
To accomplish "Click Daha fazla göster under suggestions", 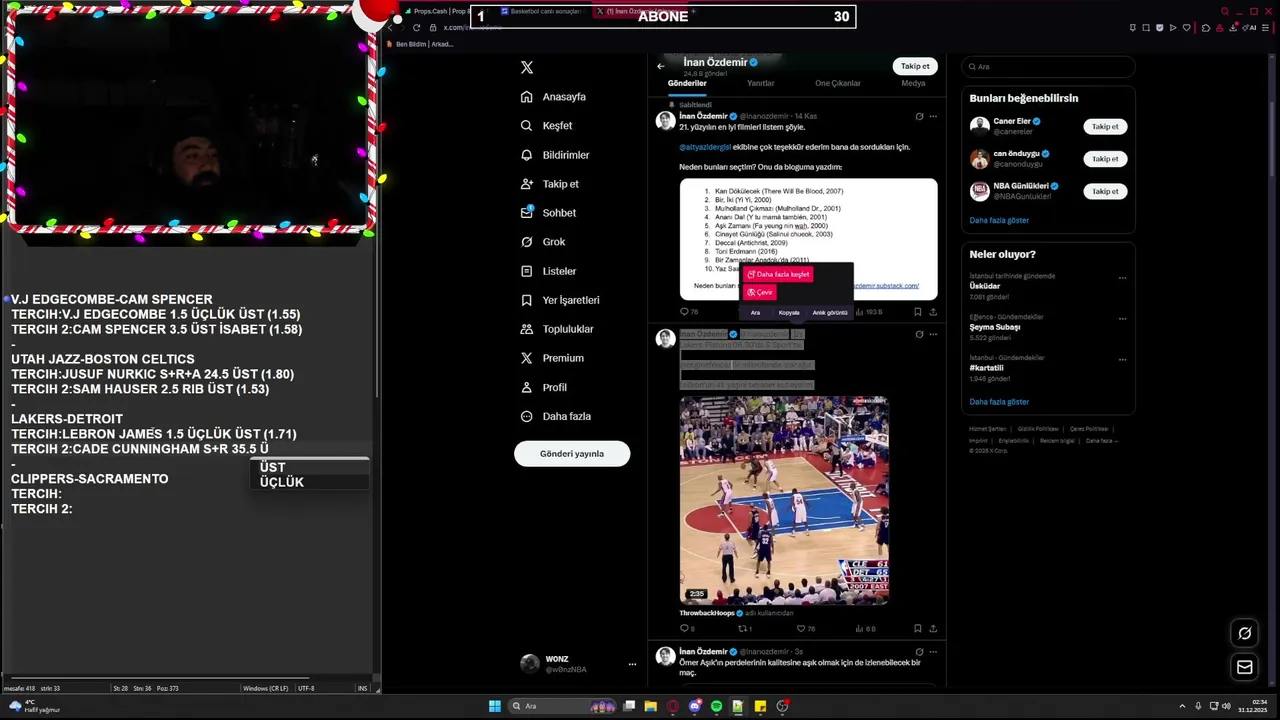I will 999,220.
